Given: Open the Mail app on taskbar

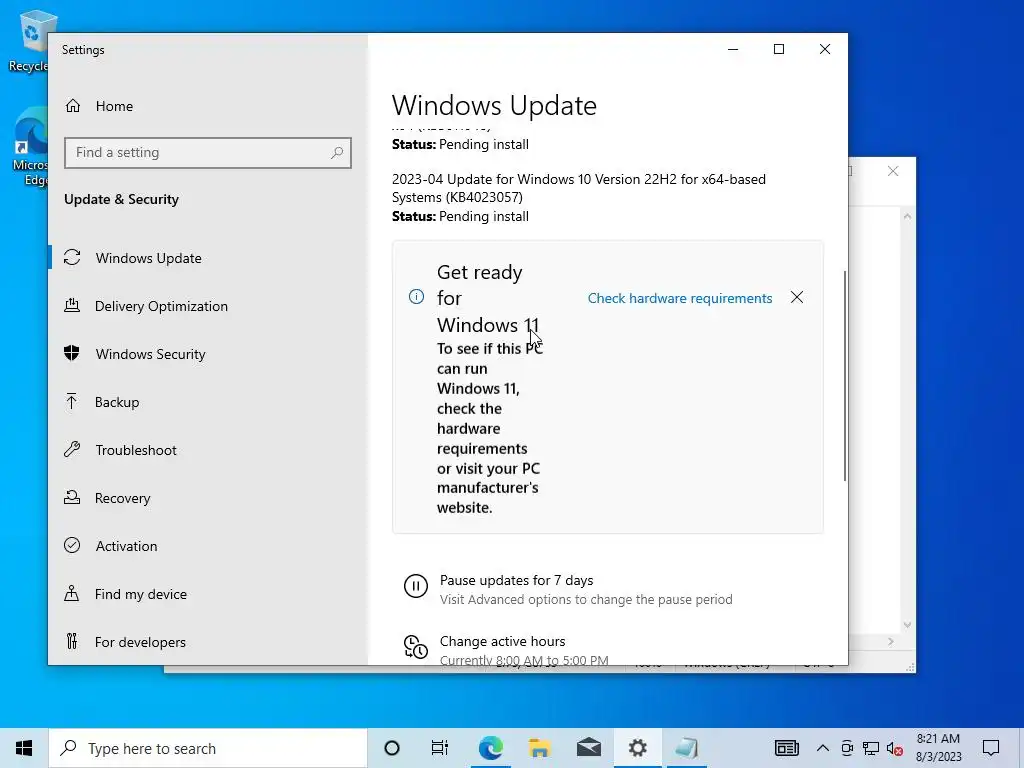Looking at the screenshot, I should 588,748.
